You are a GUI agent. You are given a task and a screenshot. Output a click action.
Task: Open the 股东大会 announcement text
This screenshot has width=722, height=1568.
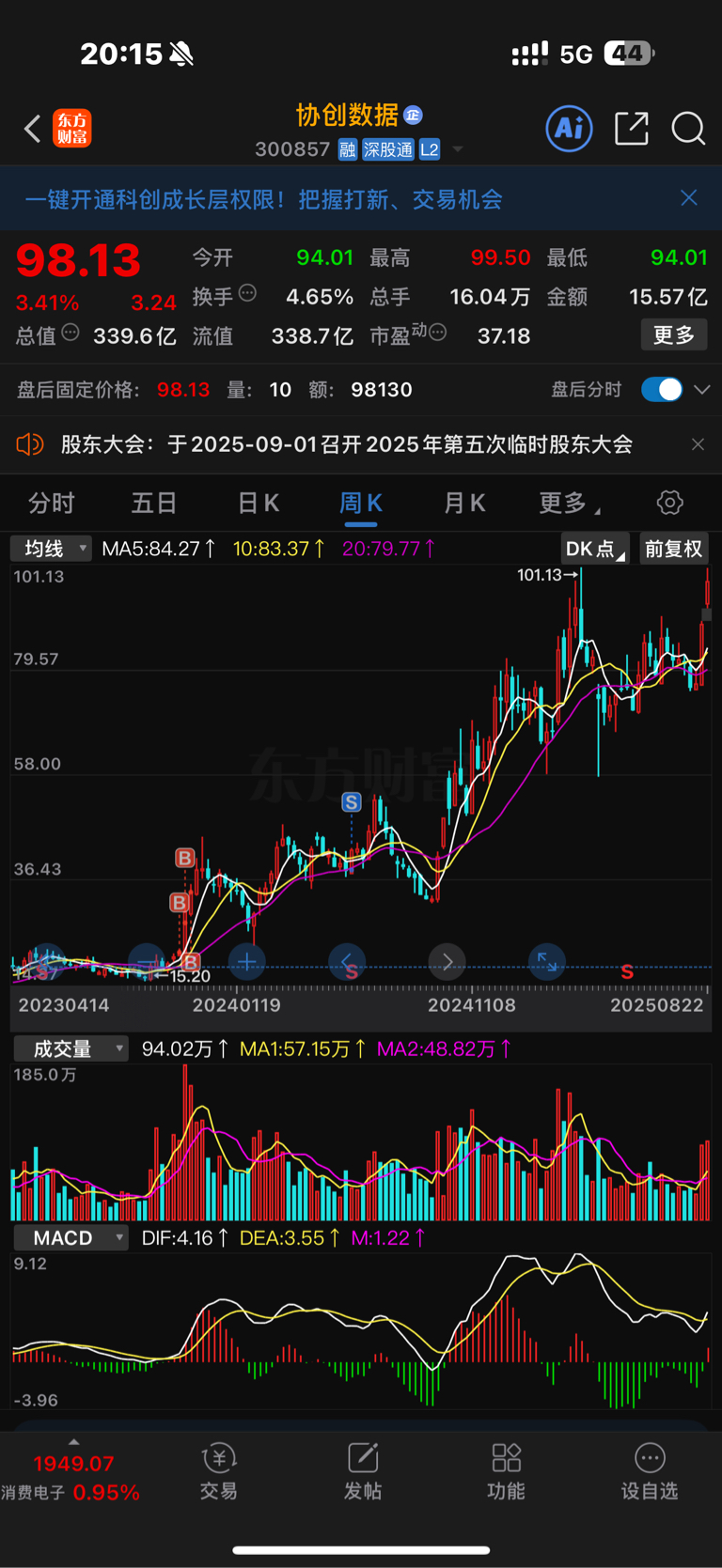tap(346, 444)
